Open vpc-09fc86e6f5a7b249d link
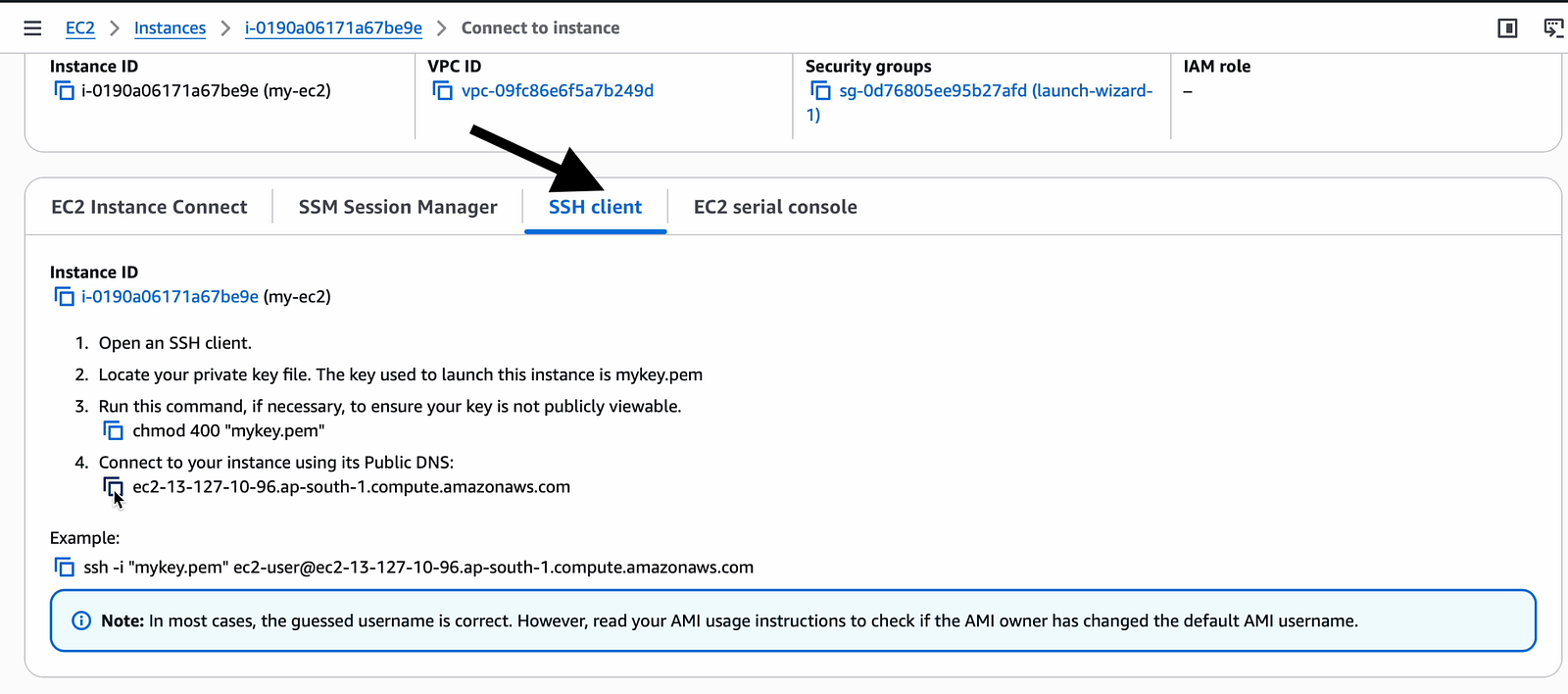The height and width of the screenshot is (694, 1568). pyautogui.click(x=558, y=91)
